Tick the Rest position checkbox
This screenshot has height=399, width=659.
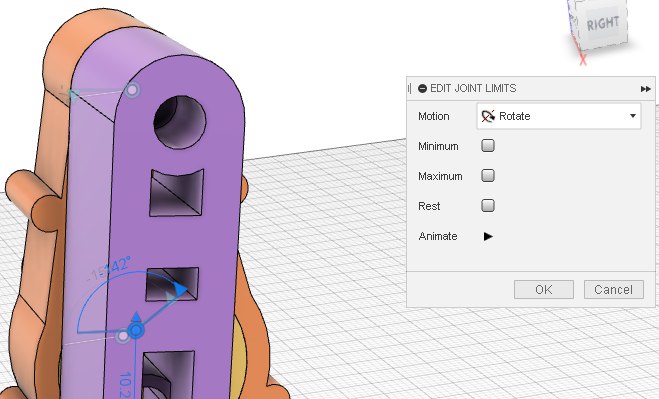pos(488,206)
